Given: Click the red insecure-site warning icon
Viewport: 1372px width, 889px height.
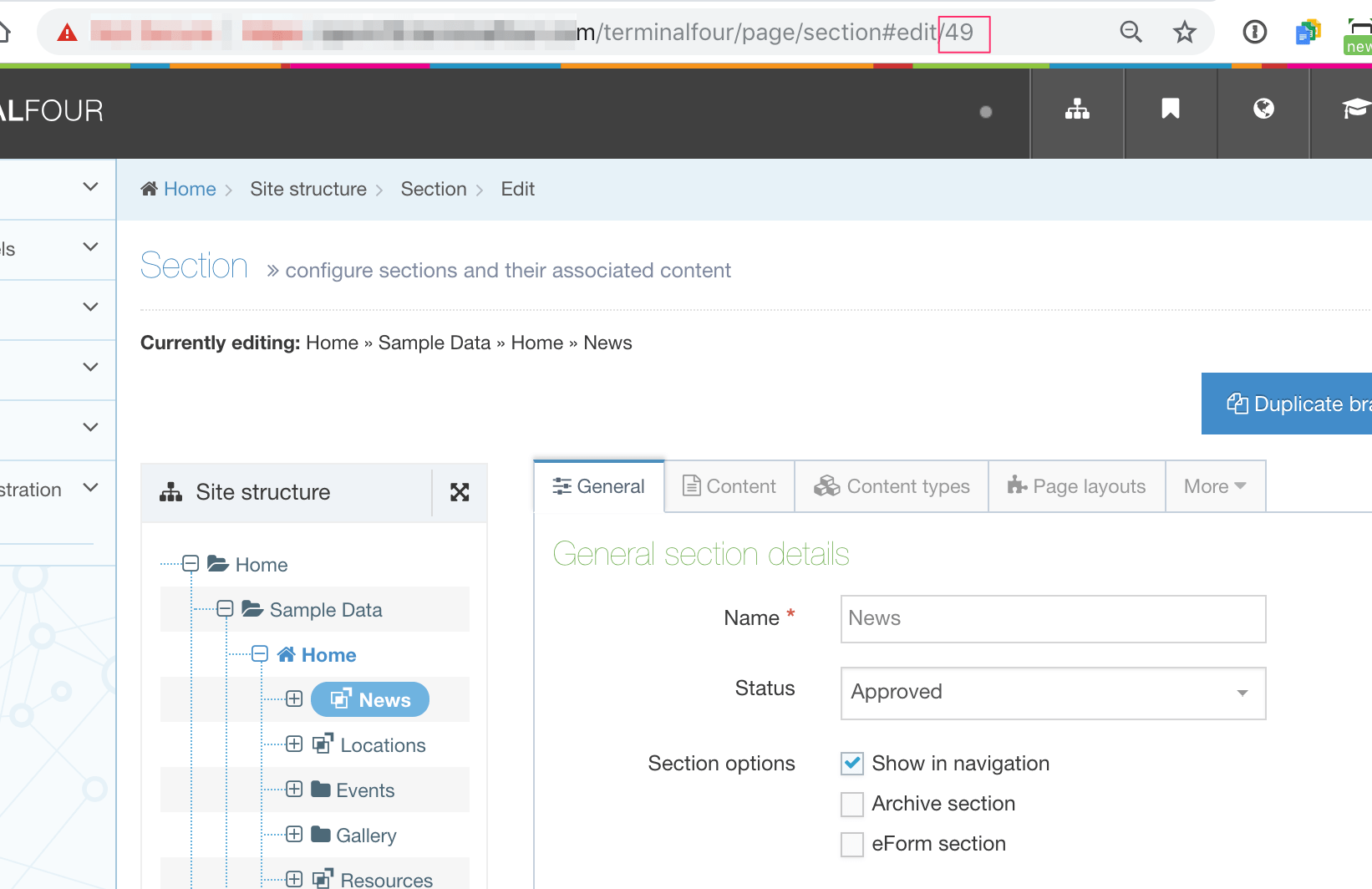Looking at the screenshot, I should click(67, 33).
